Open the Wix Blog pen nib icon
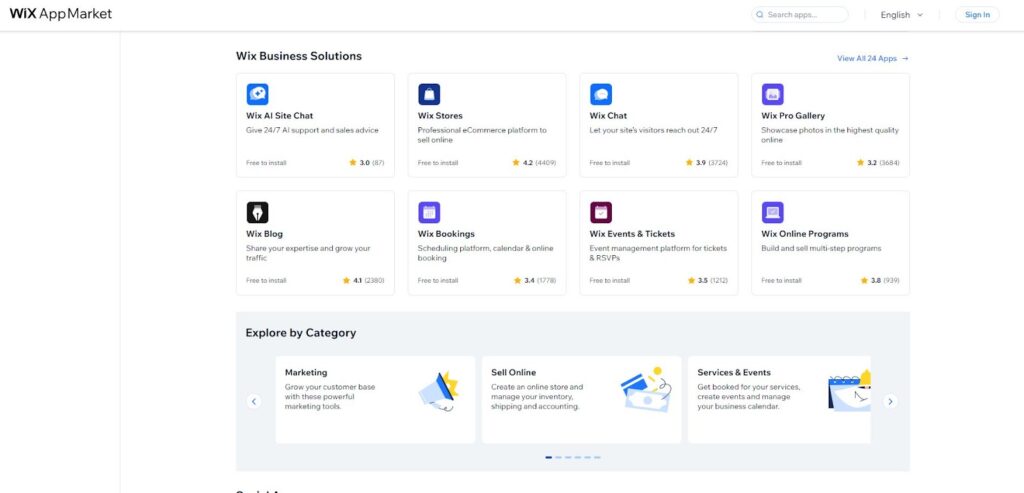Image resolution: width=1024 pixels, height=493 pixels. click(x=257, y=212)
